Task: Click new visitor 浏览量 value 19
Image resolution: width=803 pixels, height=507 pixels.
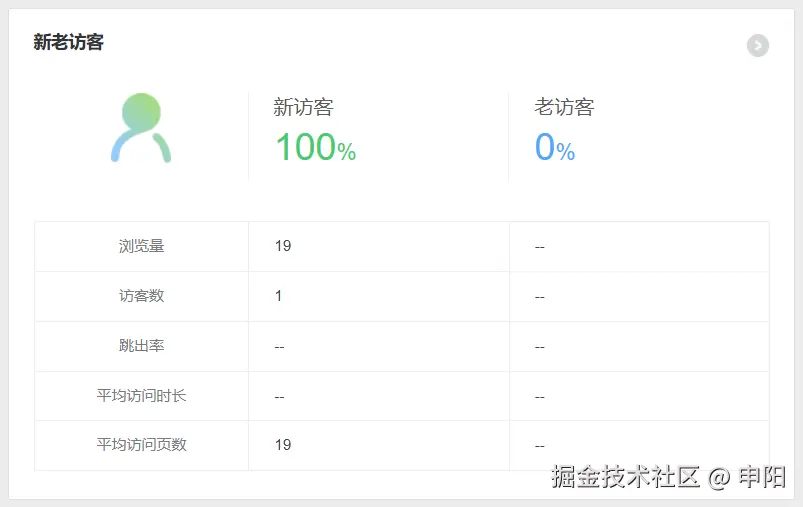Action: pos(283,246)
